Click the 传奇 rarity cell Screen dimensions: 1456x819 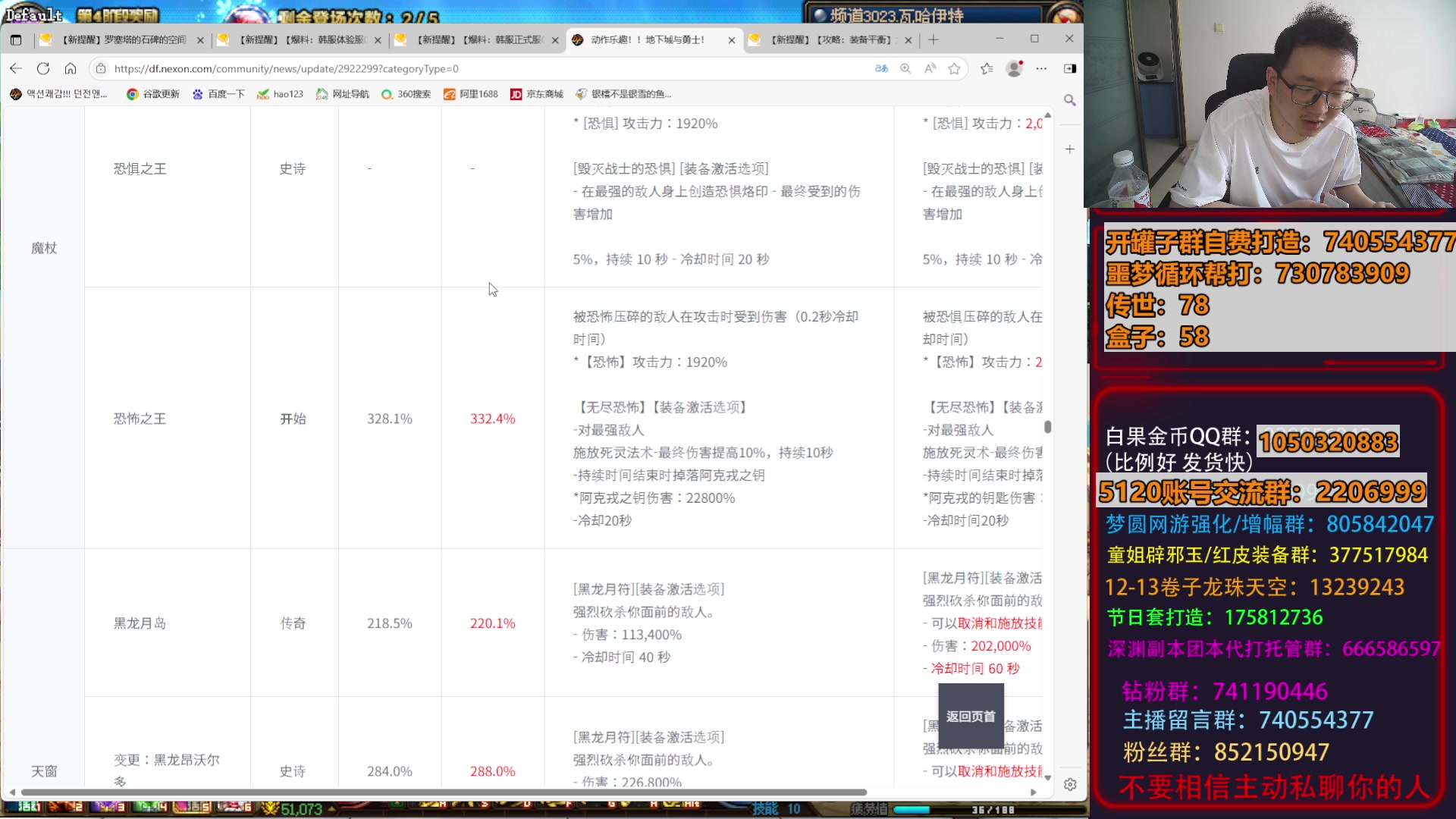[293, 623]
